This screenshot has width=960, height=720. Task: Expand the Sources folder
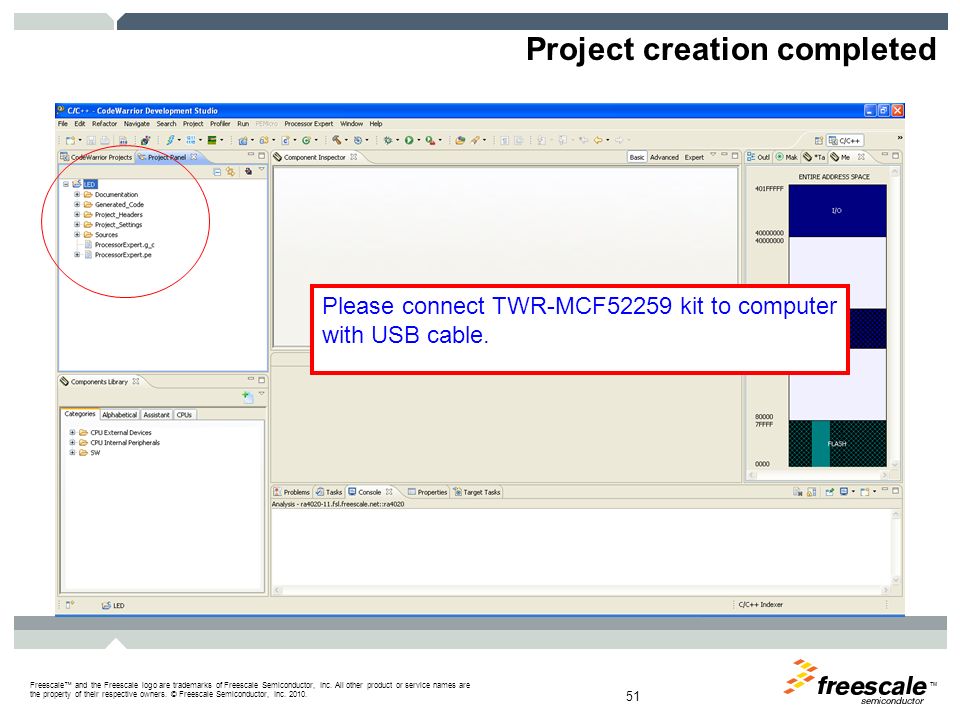click(77, 234)
